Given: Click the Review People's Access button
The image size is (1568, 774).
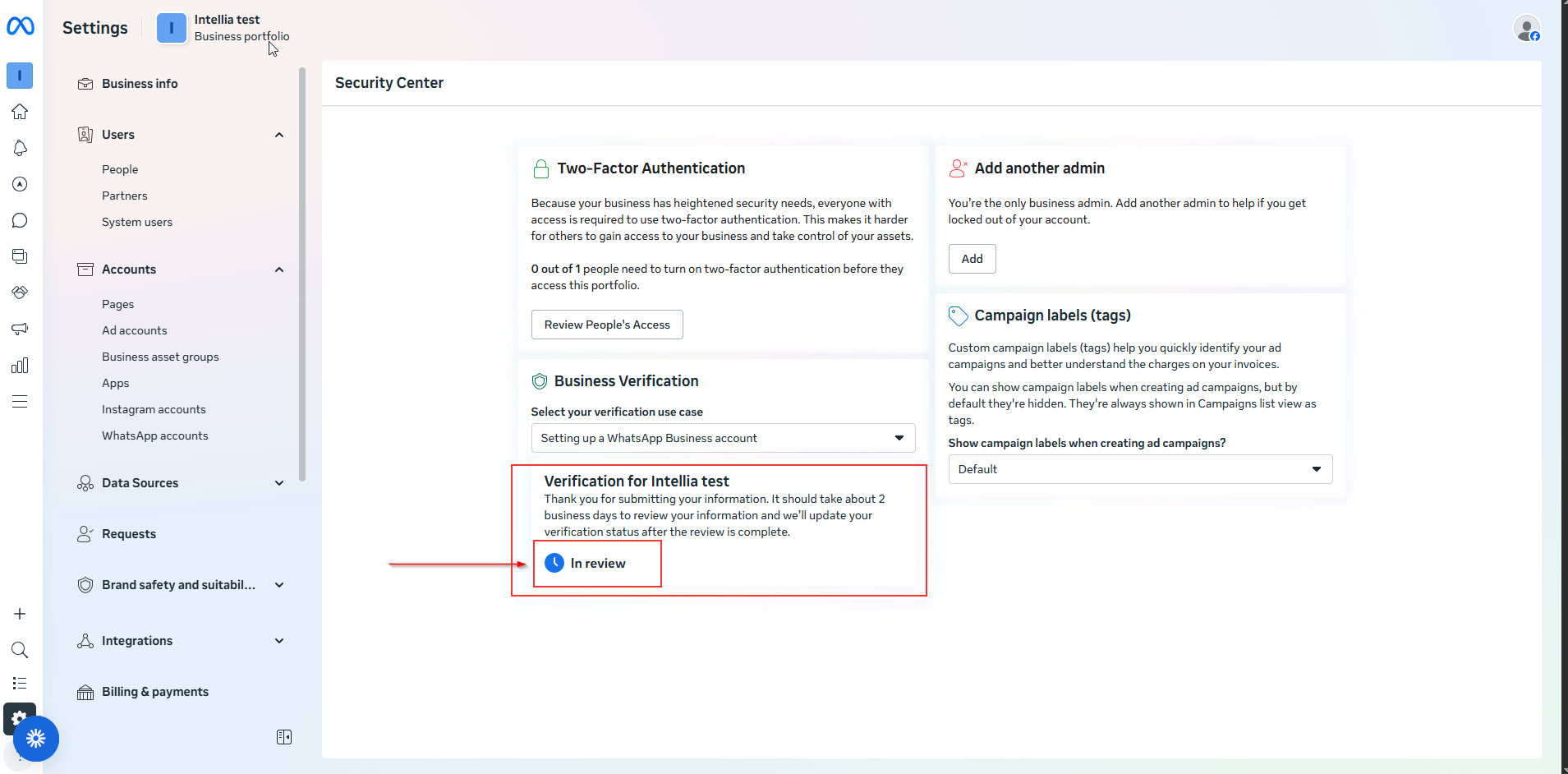Looking at the screenshot, I should [x=607, y=325].
